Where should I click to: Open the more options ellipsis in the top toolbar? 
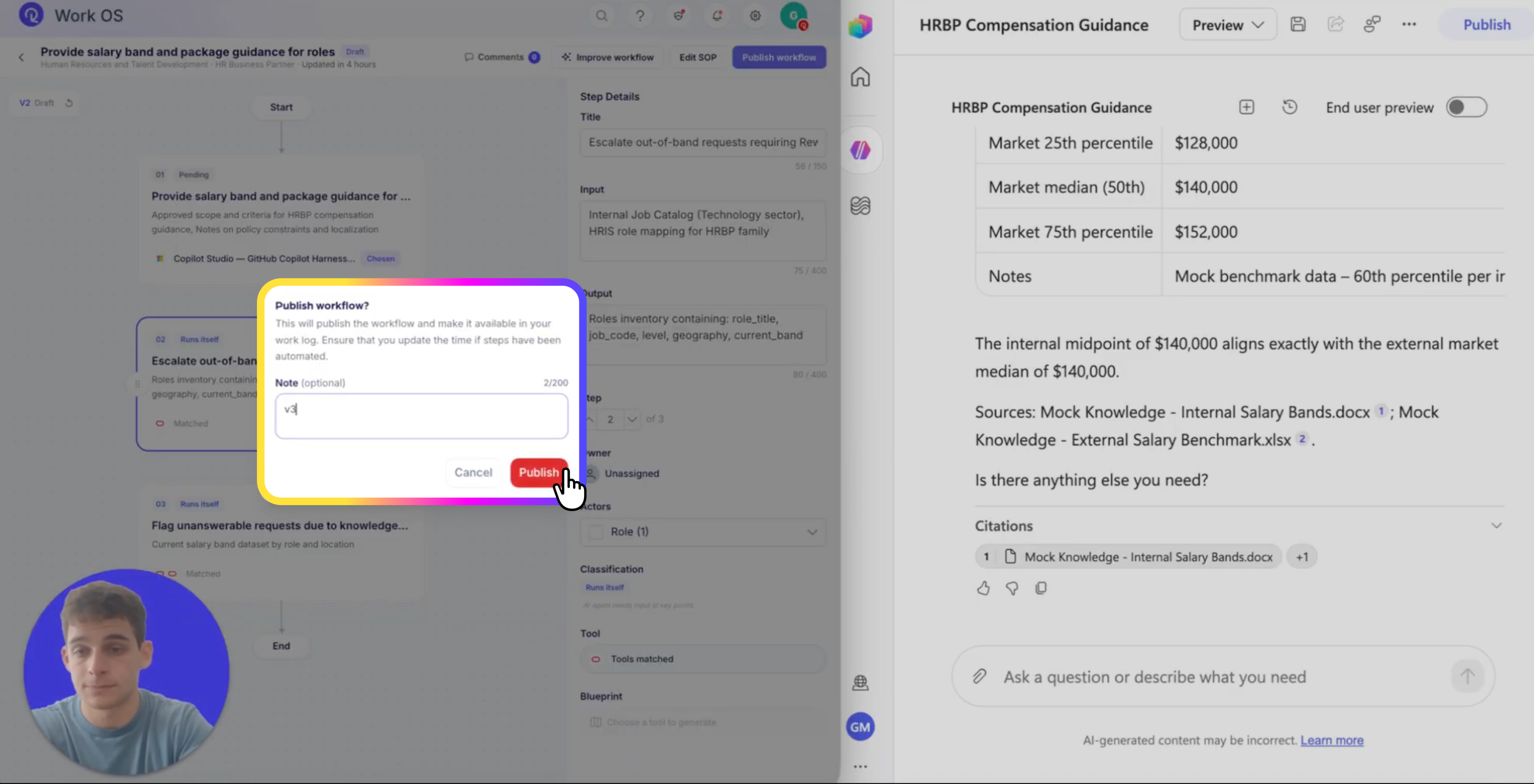pos(1409,25)
